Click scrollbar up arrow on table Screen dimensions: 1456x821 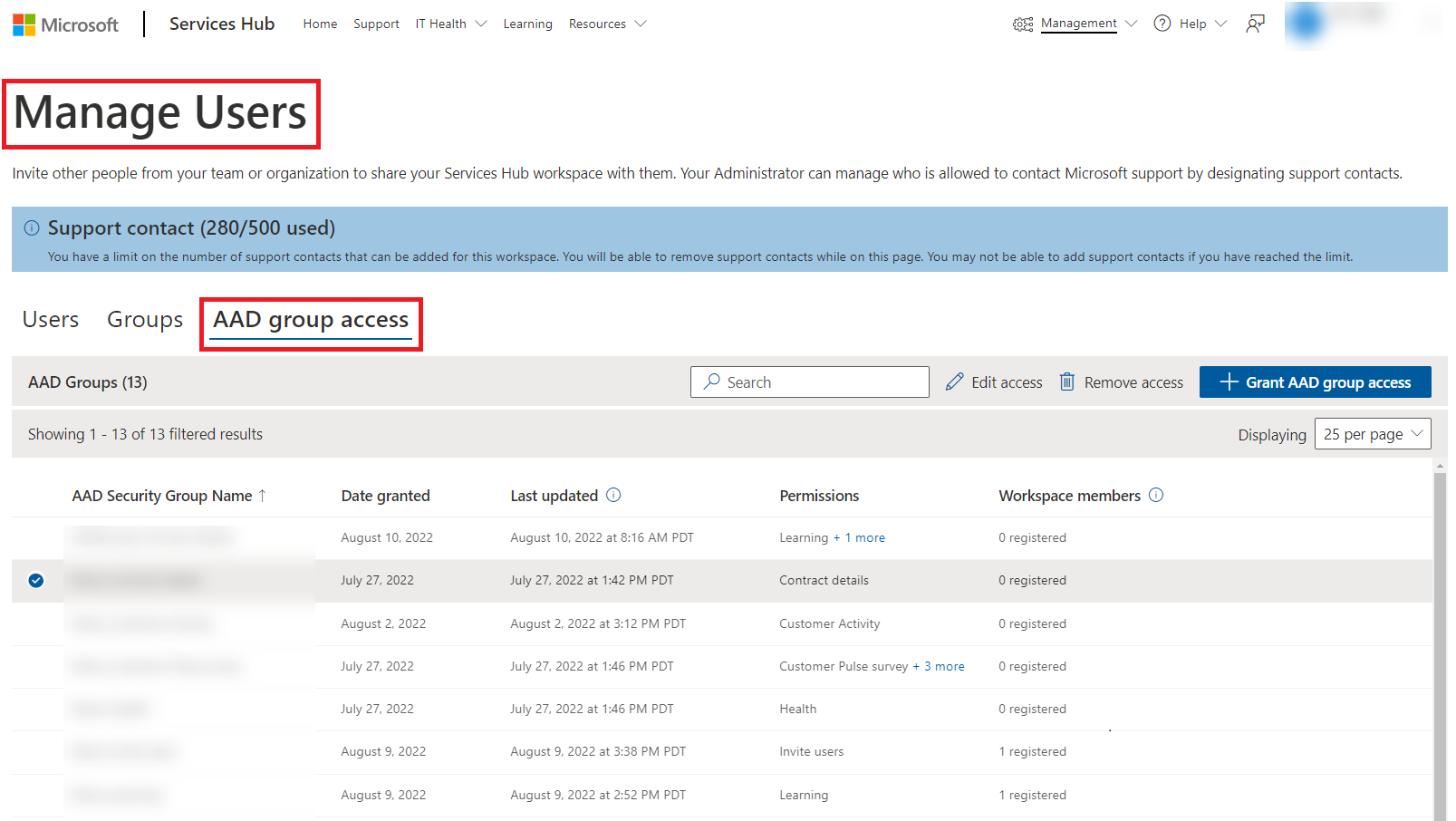[1440, 466]
